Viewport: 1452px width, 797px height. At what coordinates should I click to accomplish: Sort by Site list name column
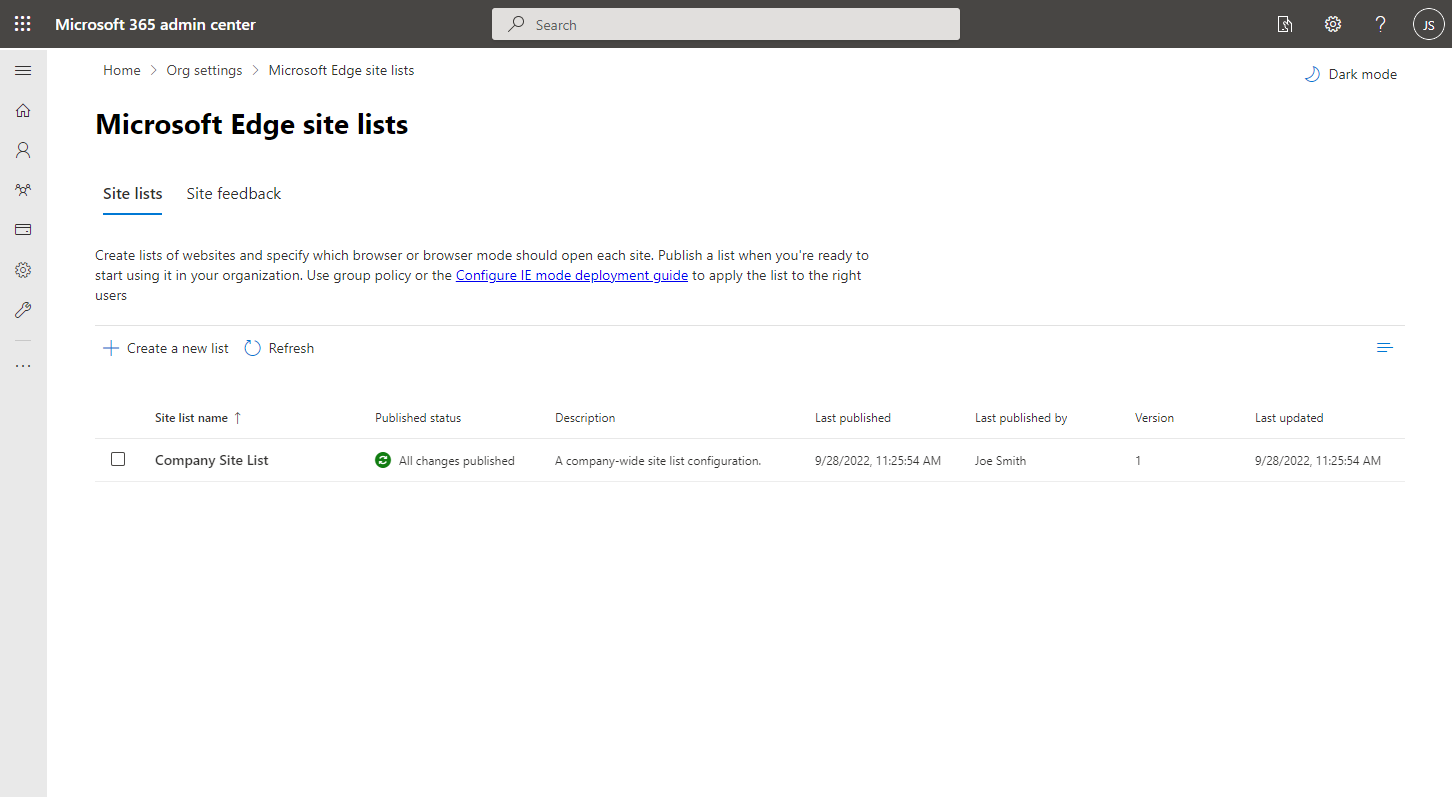pos(190,417)
